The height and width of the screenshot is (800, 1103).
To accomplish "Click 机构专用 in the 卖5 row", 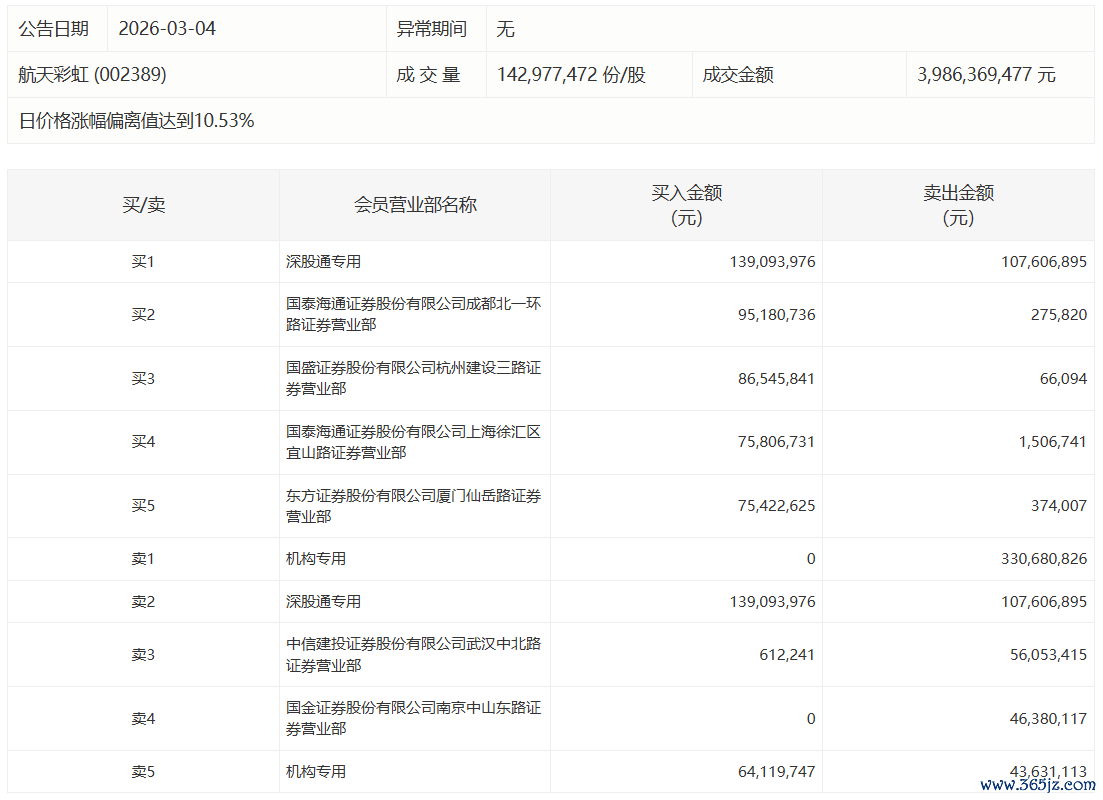I will 316,772.
